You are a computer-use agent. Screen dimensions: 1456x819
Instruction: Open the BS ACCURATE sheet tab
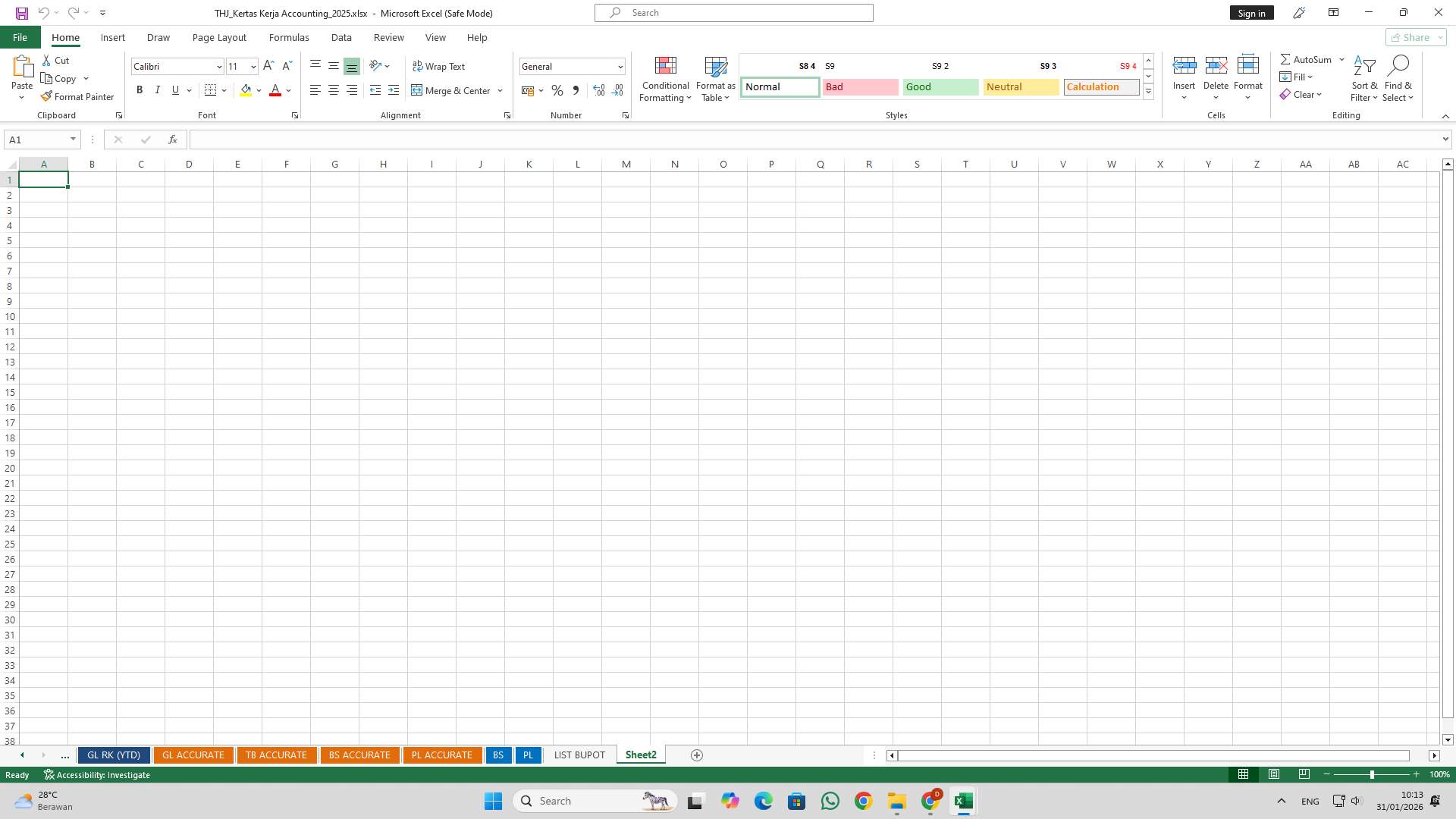[x=359, y=755]
